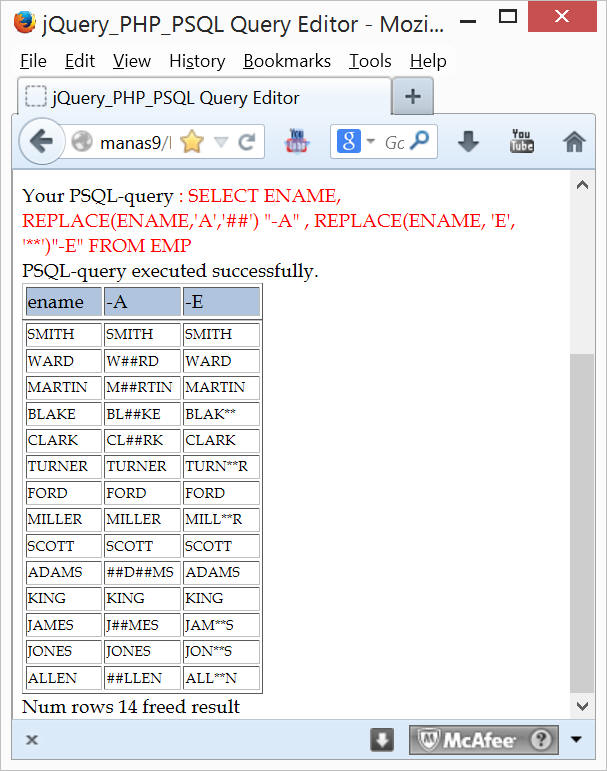This screenshot has width=607, height=771.
Task: Click the ename column header
Action: pos(63,301)
